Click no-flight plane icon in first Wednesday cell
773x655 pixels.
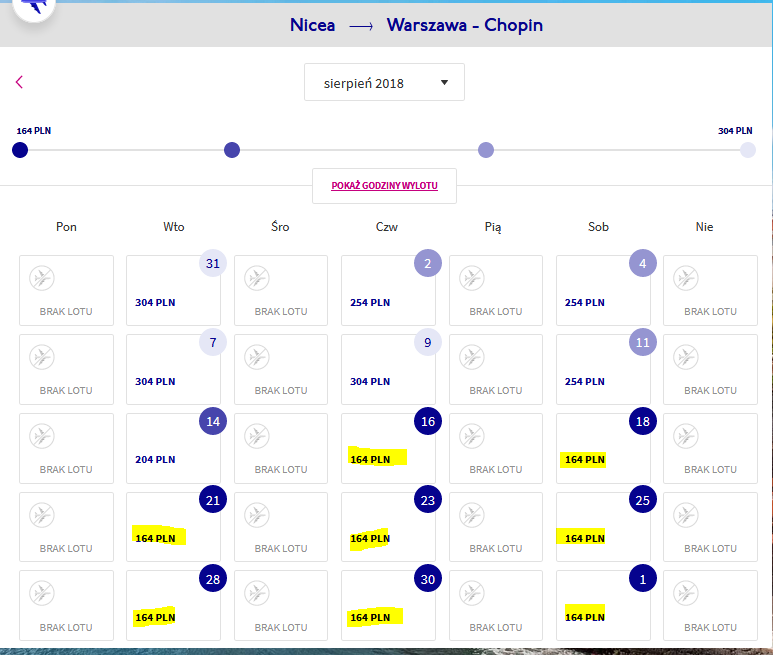257,278
